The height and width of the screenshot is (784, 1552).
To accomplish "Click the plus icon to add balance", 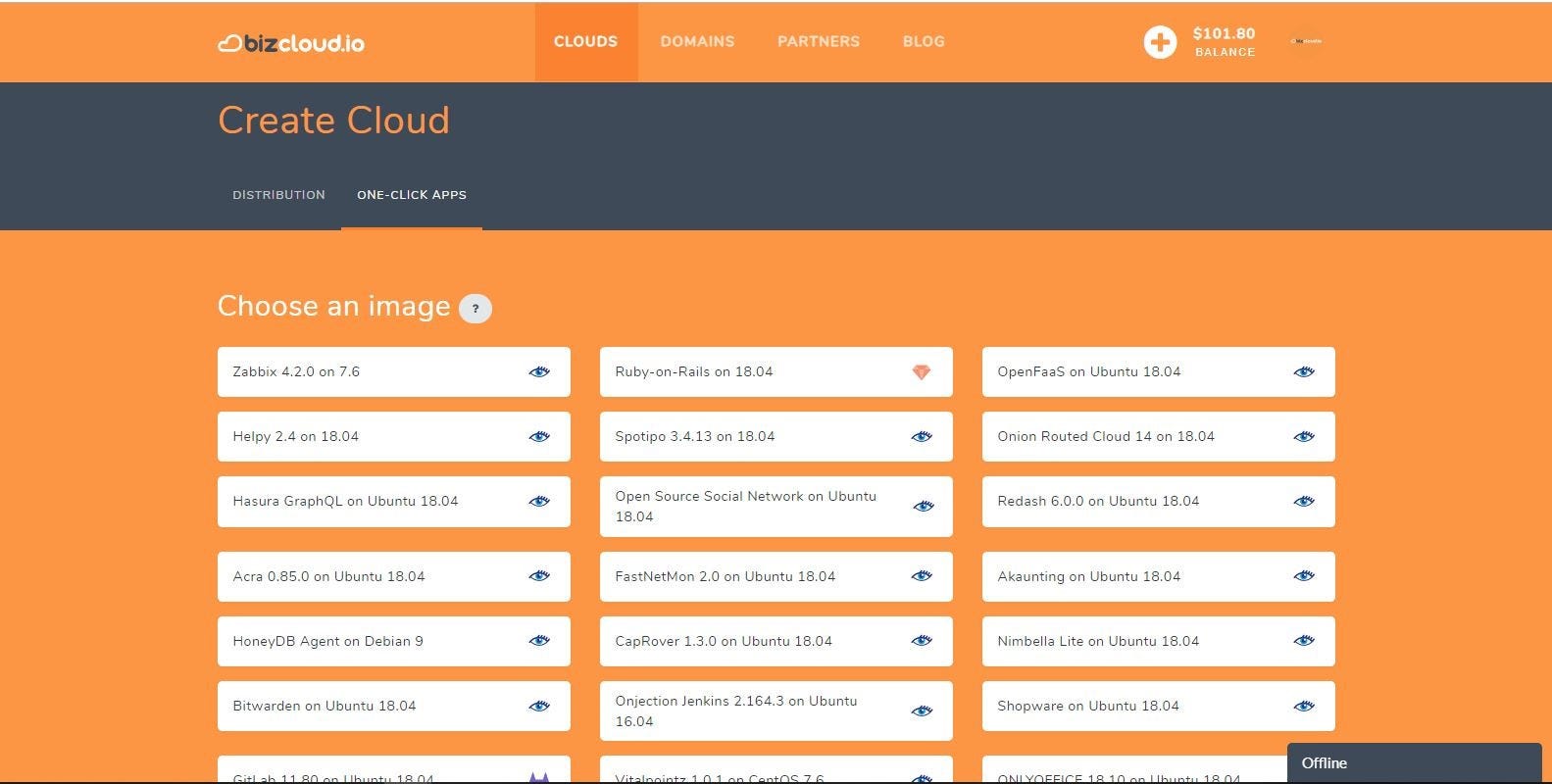I will pos(1160,42).
